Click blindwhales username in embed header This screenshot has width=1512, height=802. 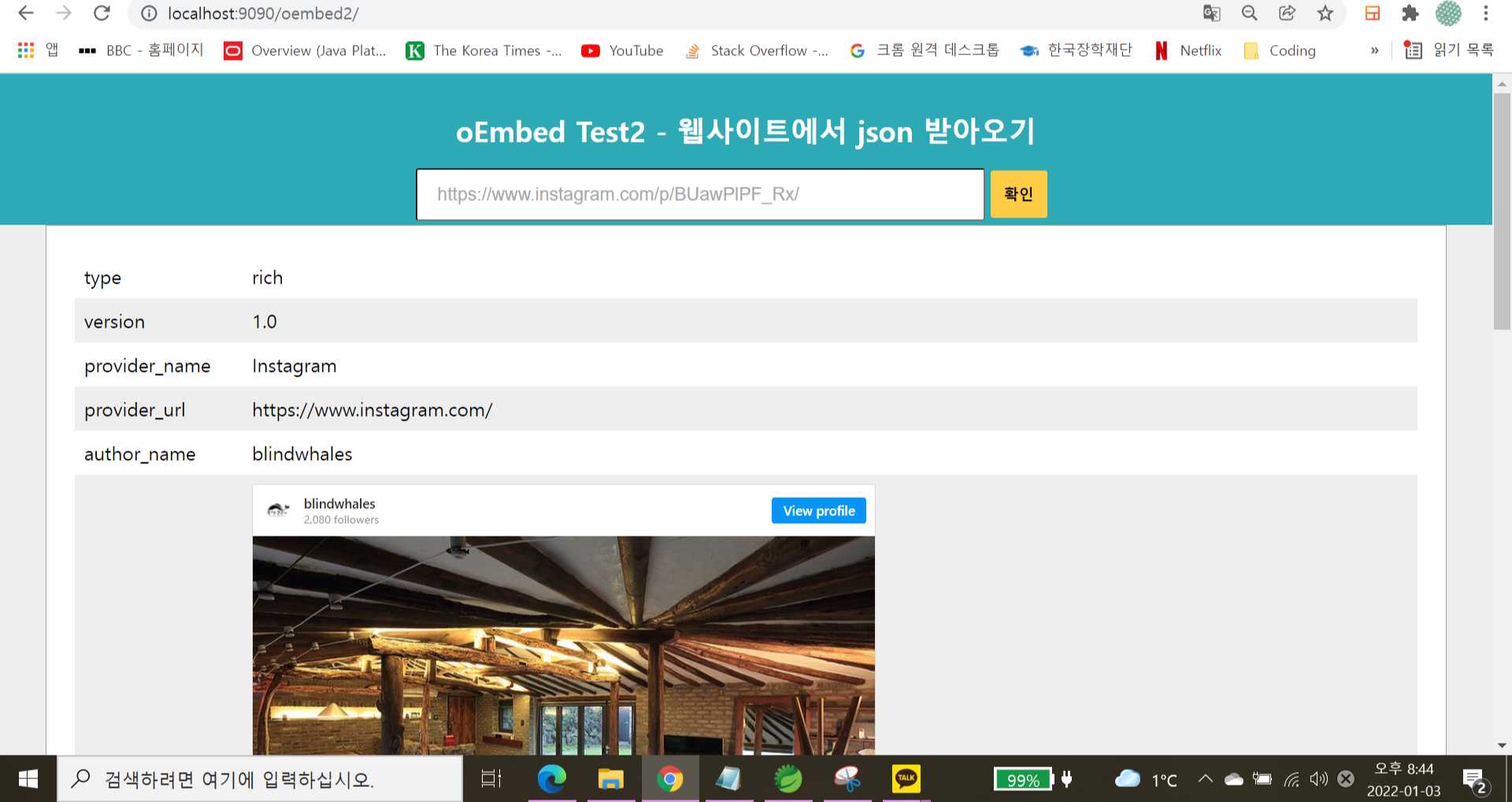(x=339, y=503)
